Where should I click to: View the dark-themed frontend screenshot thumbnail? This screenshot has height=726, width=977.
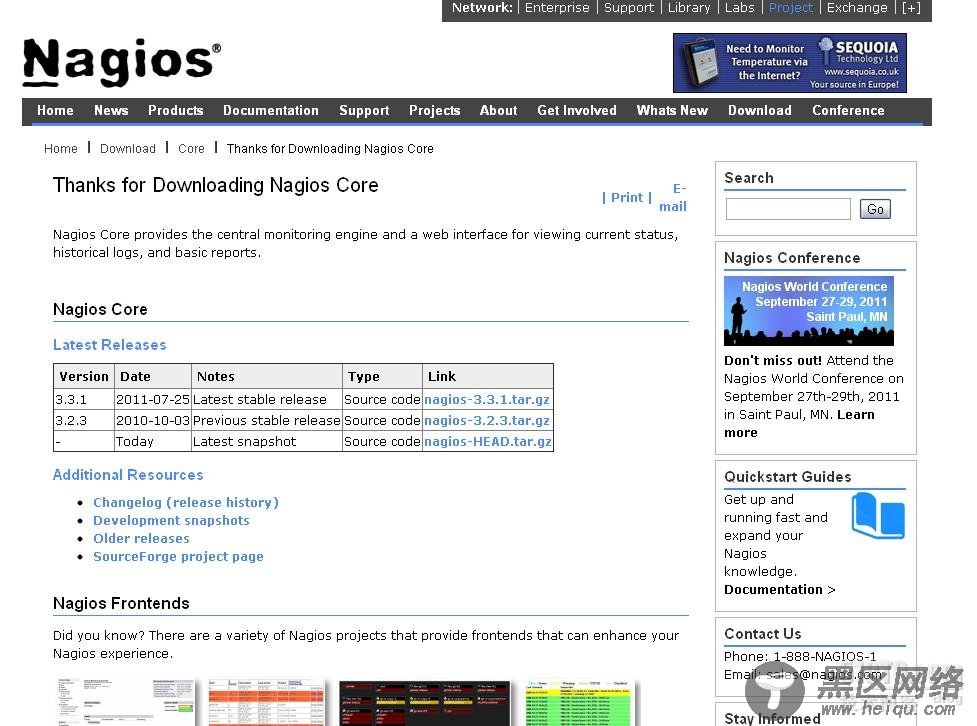[424, 703]
